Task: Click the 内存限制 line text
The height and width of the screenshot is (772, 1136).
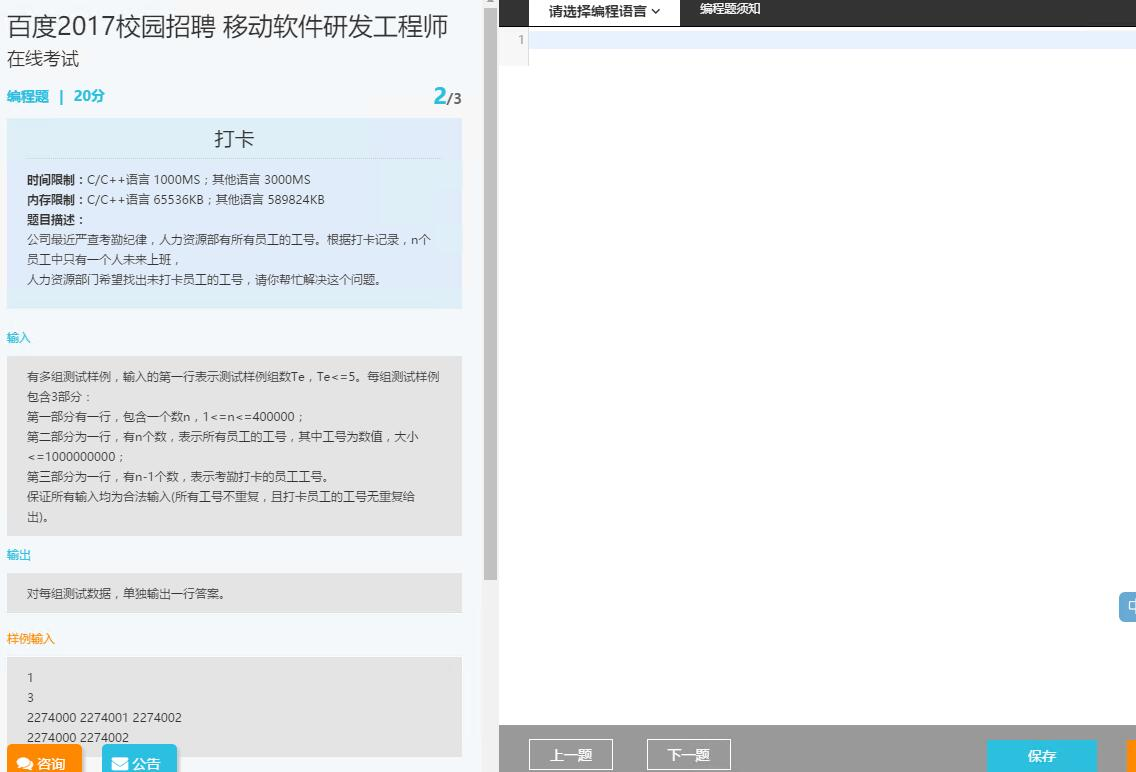Action: [x=176, y=200]
